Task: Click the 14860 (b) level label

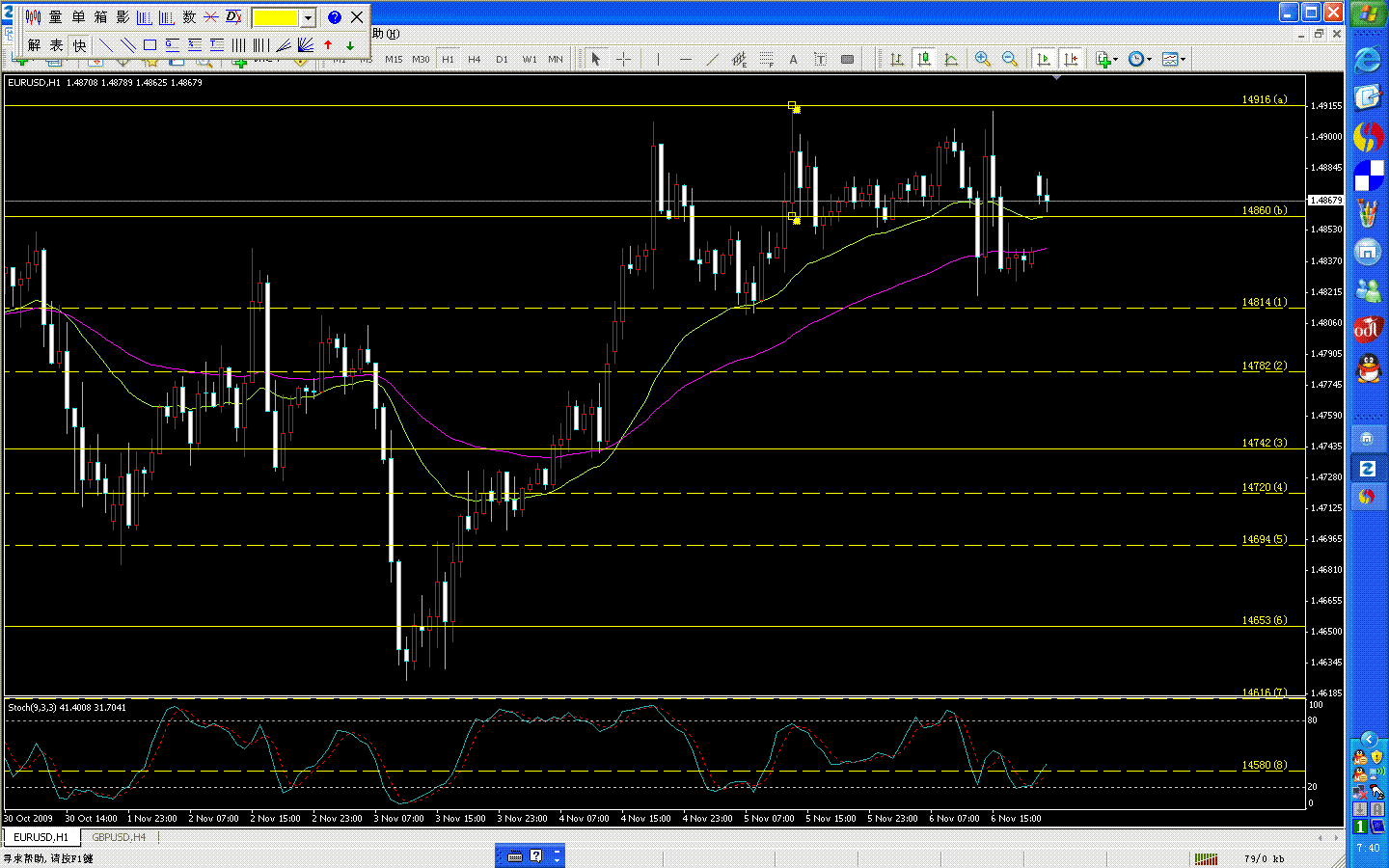Action: pos(1264,210)
